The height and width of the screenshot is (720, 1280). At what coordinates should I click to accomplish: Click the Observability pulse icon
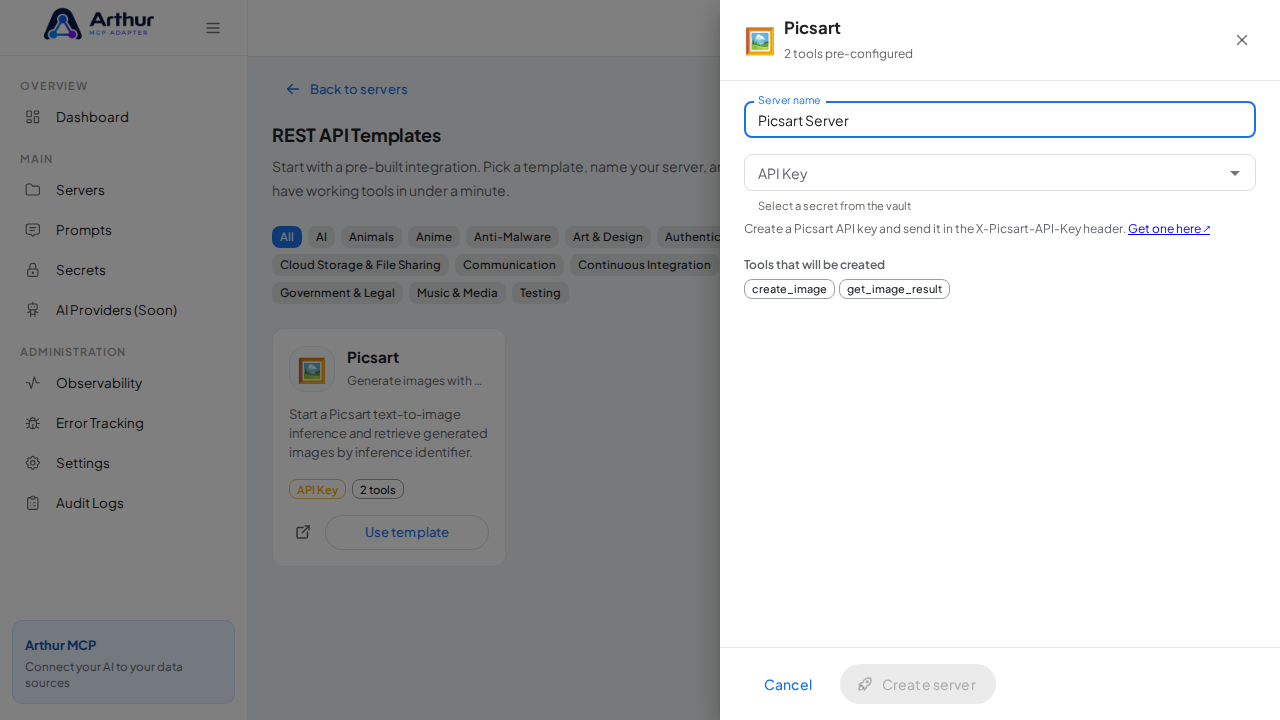pos(33,383)
